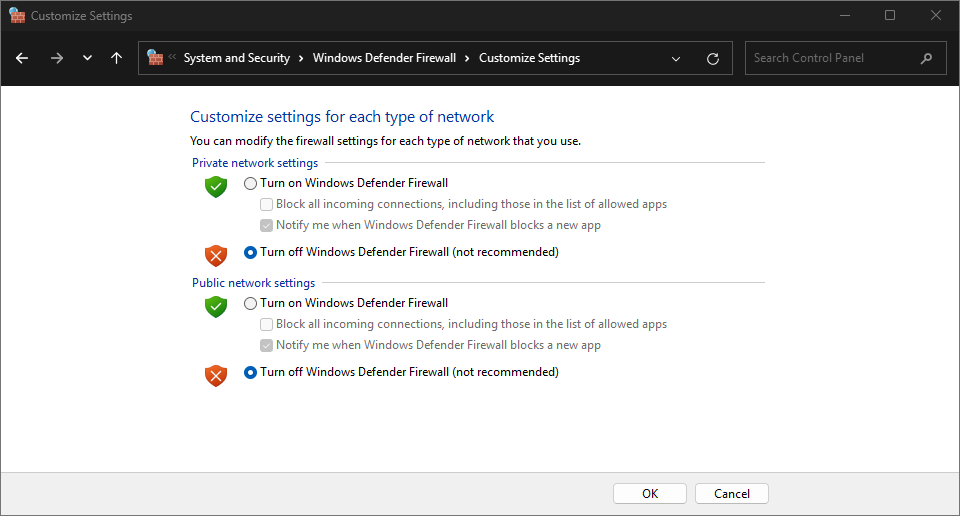Click 'Customize settings for each type of network' heading
960x516 pixels.
(x=342, y=117)
